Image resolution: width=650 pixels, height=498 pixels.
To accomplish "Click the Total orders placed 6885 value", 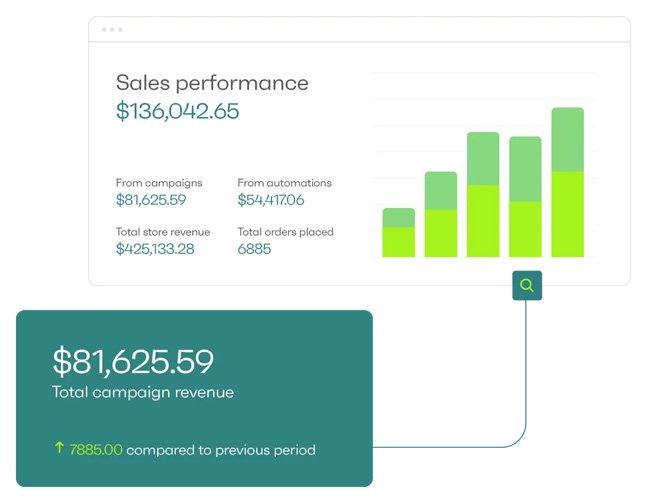I will pos(254,249).
